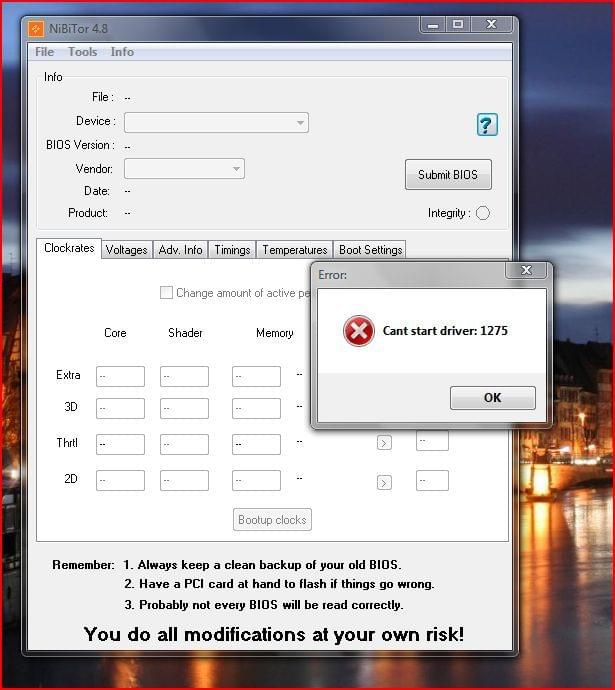Click the NiBiTor orange title bar icon
Viewport: 615px width, 690px height.
coord(36,29)
